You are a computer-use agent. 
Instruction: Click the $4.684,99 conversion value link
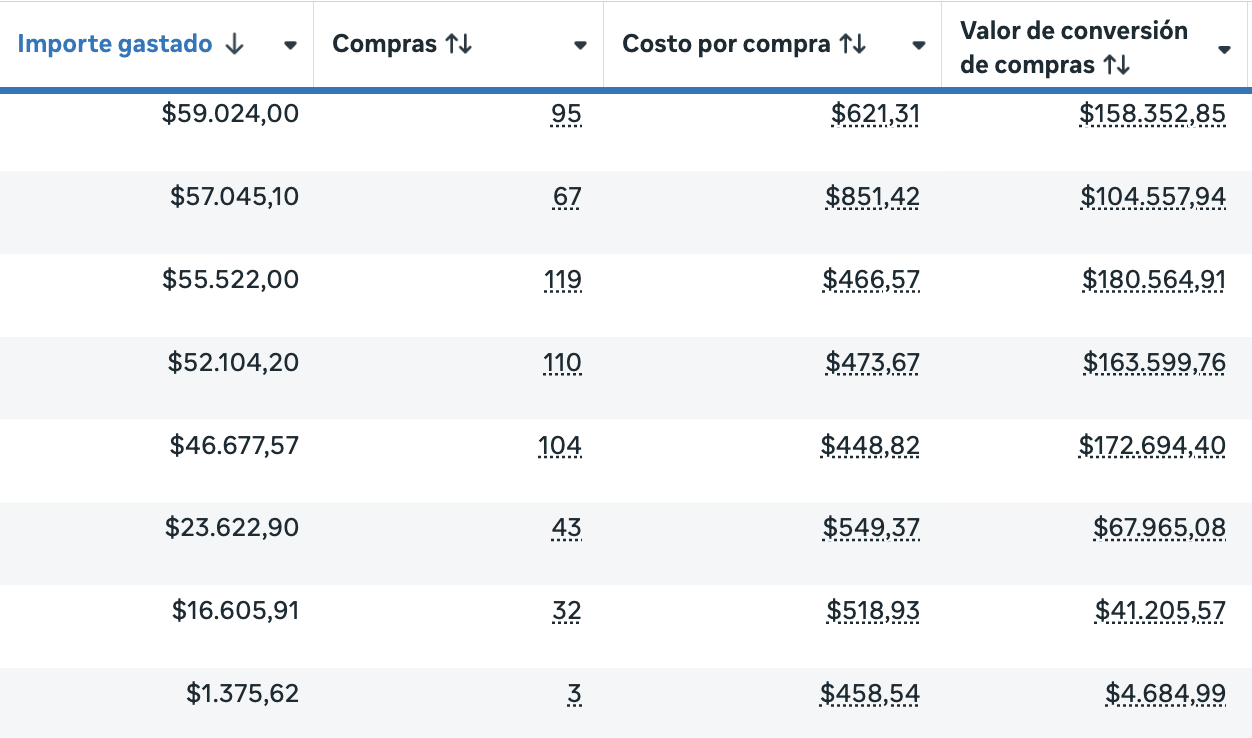1165,693
